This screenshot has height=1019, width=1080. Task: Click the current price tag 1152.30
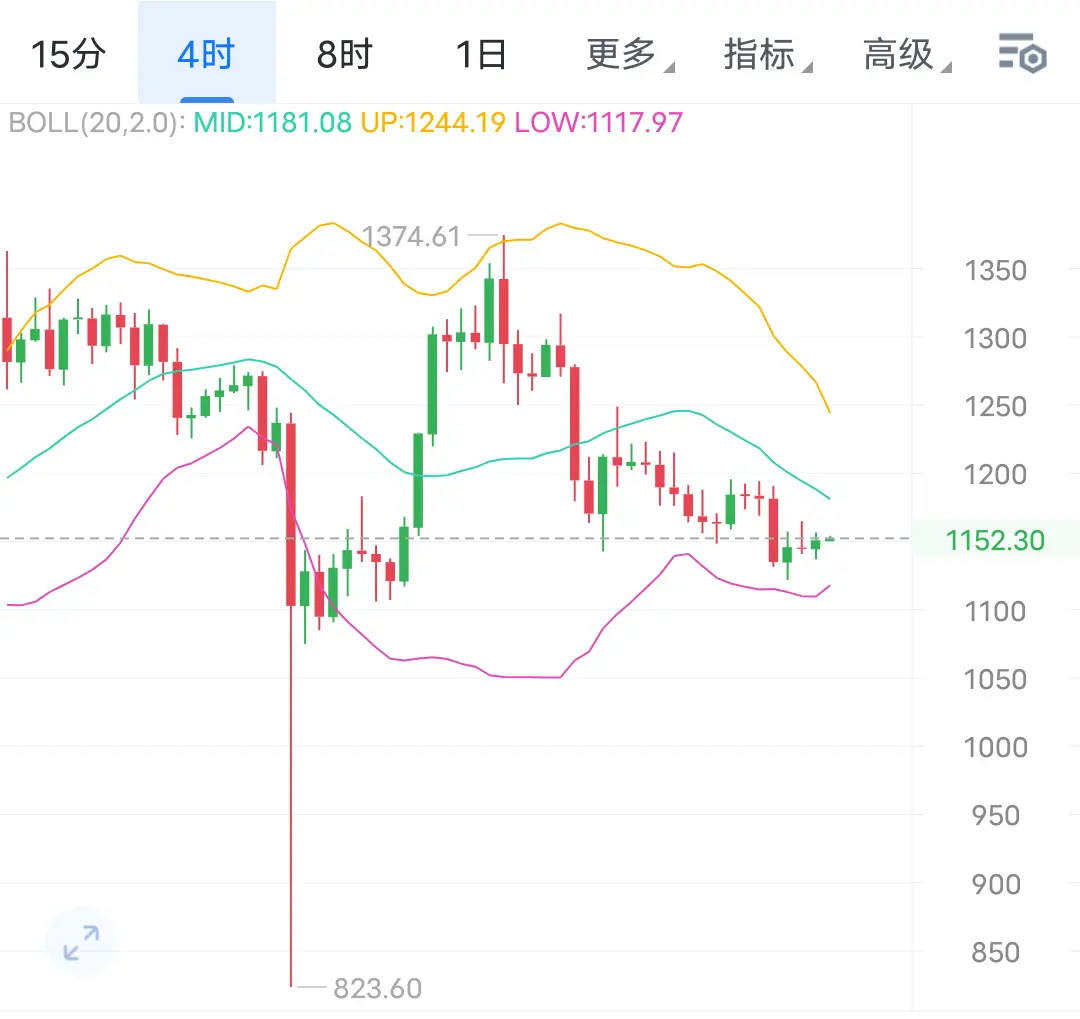point(995,541)
